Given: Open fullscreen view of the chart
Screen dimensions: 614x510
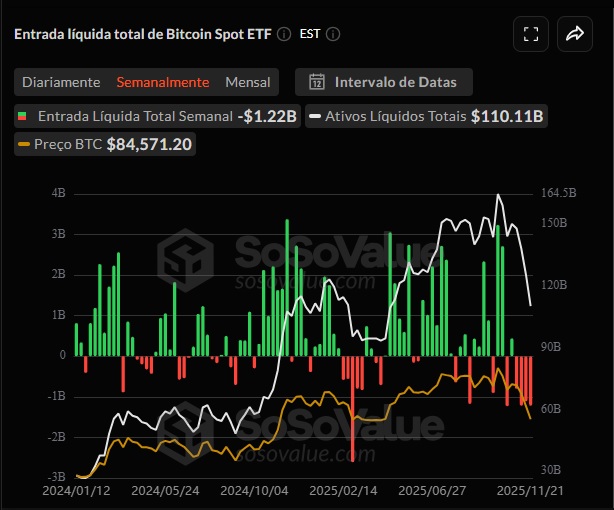Looking at the screenshot, I should [531, 34].
